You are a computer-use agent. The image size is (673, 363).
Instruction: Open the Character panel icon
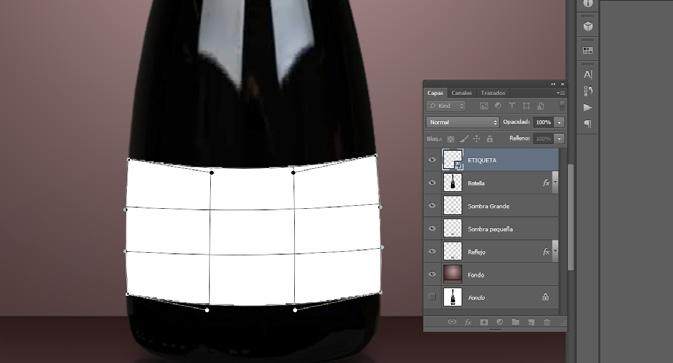pyautogui.click(x=588, y=74)
